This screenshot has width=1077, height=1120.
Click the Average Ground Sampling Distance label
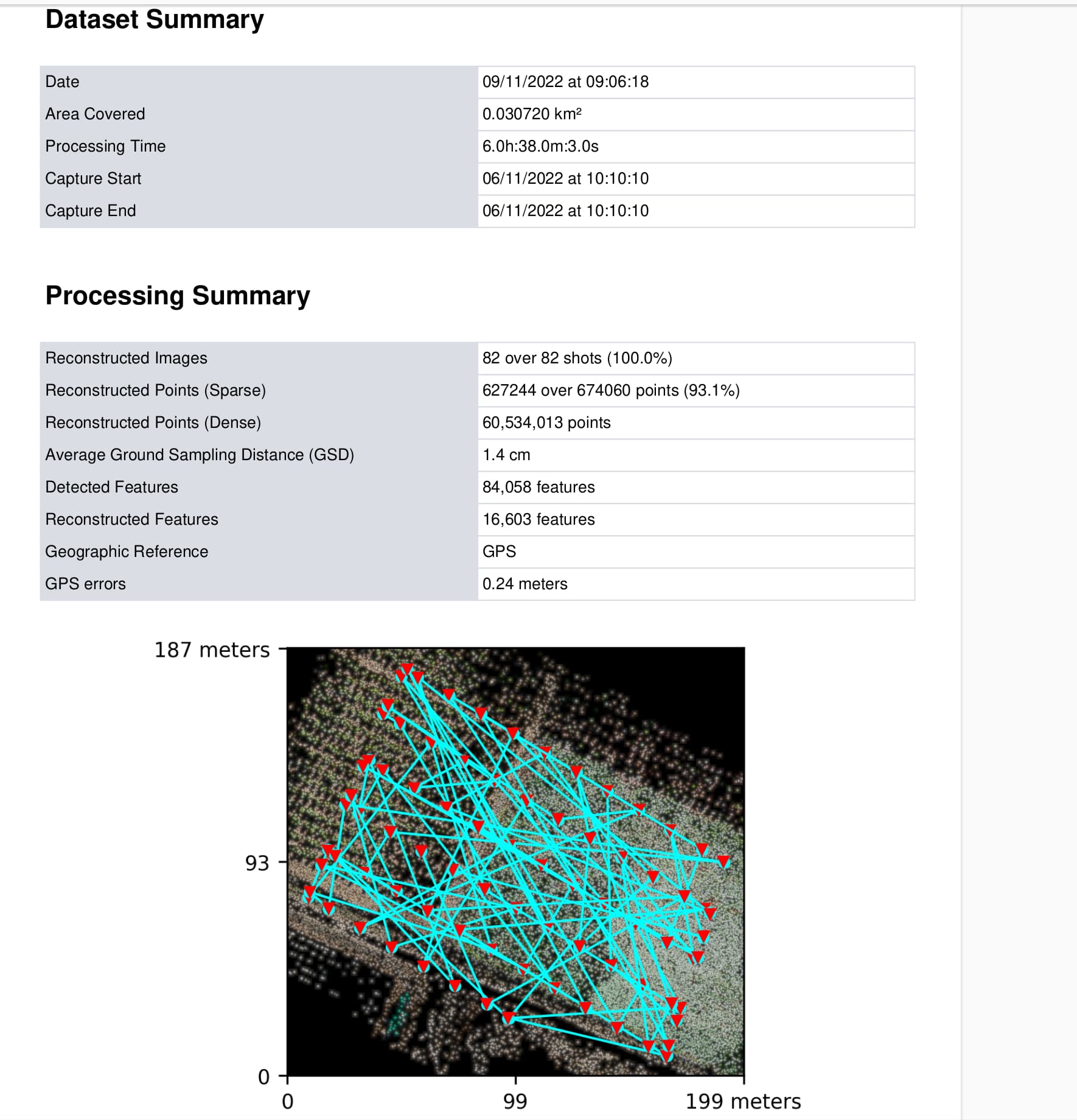(200, 455)
